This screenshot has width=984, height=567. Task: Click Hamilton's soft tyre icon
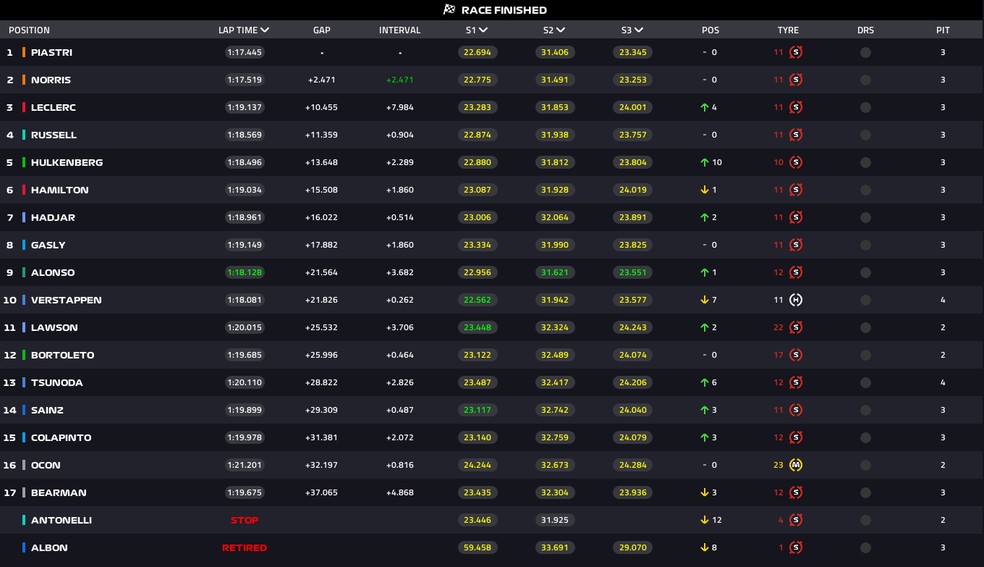tap(796, 190)
